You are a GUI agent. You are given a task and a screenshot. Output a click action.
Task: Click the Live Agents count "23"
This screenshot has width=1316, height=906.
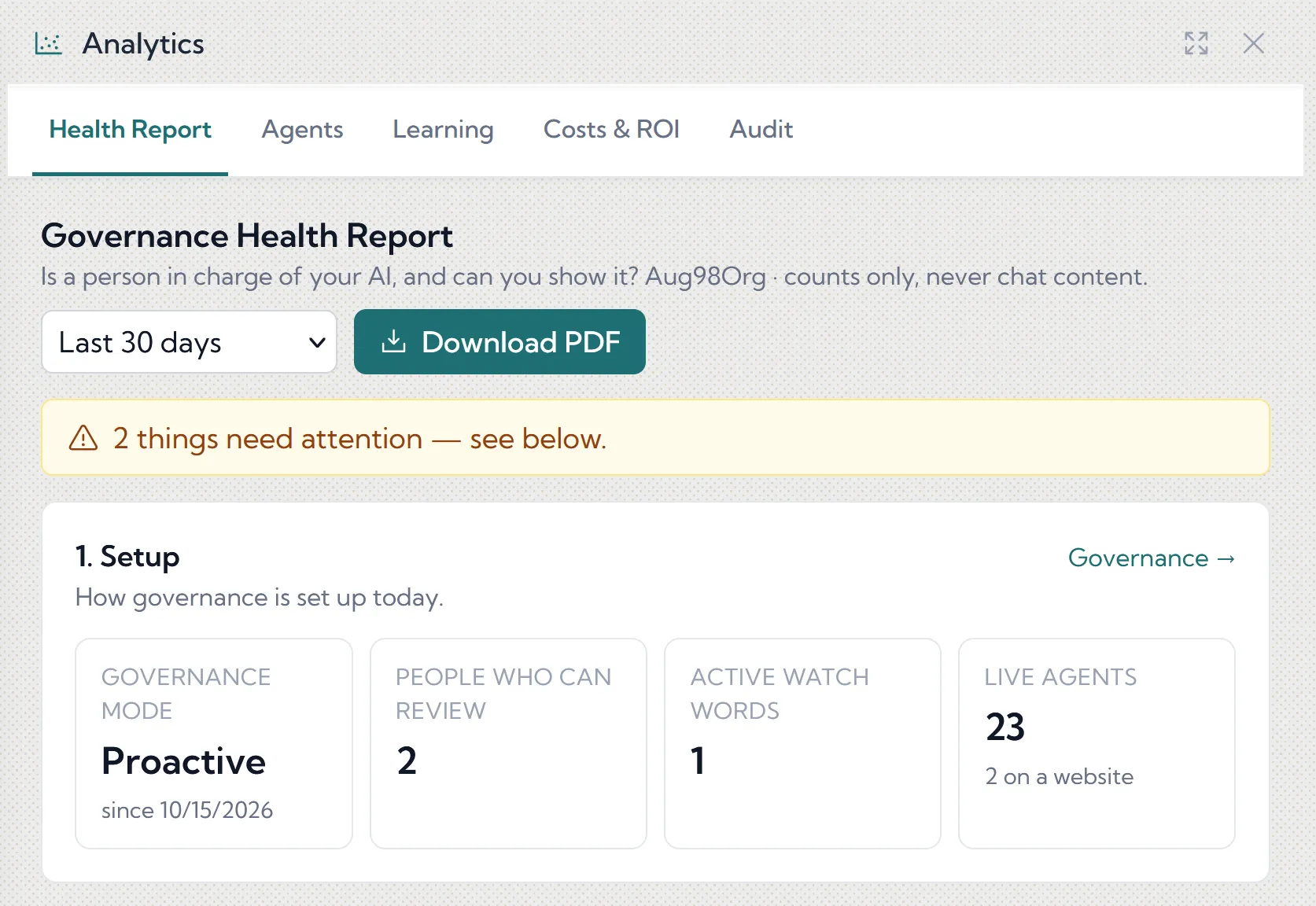tap(1005, 727)
